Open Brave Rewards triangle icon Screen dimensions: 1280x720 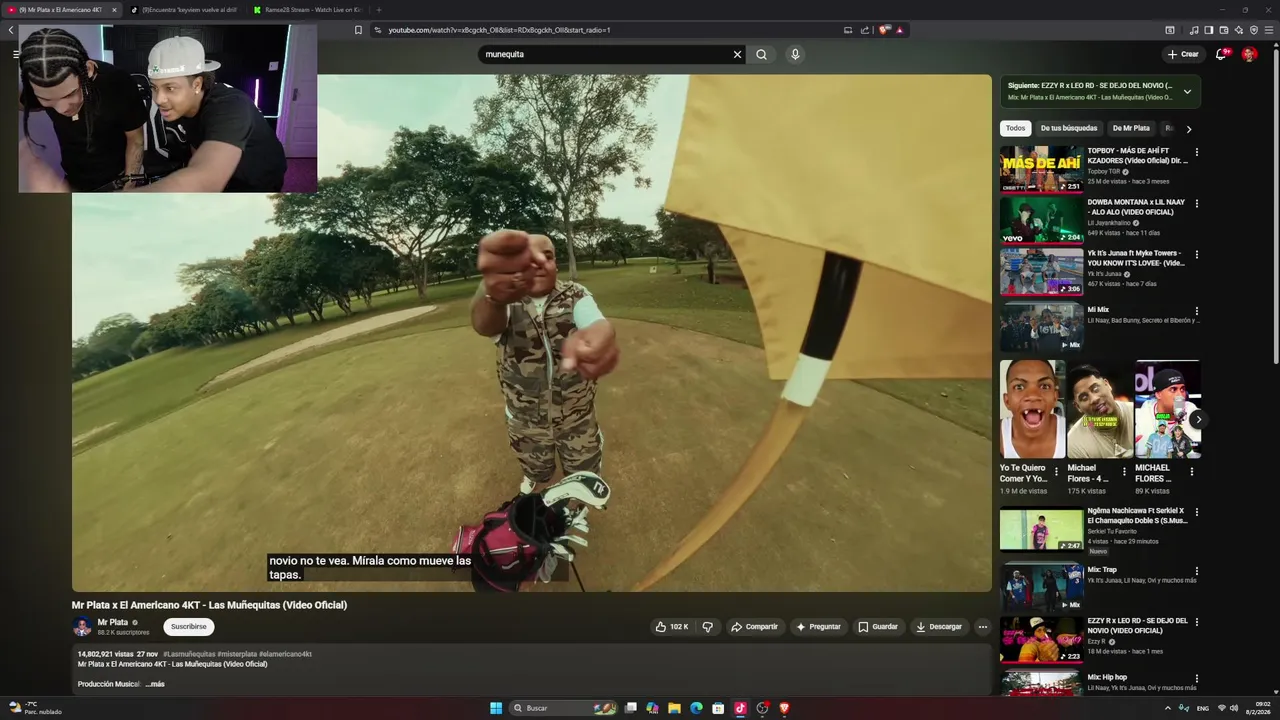(899, 30)
